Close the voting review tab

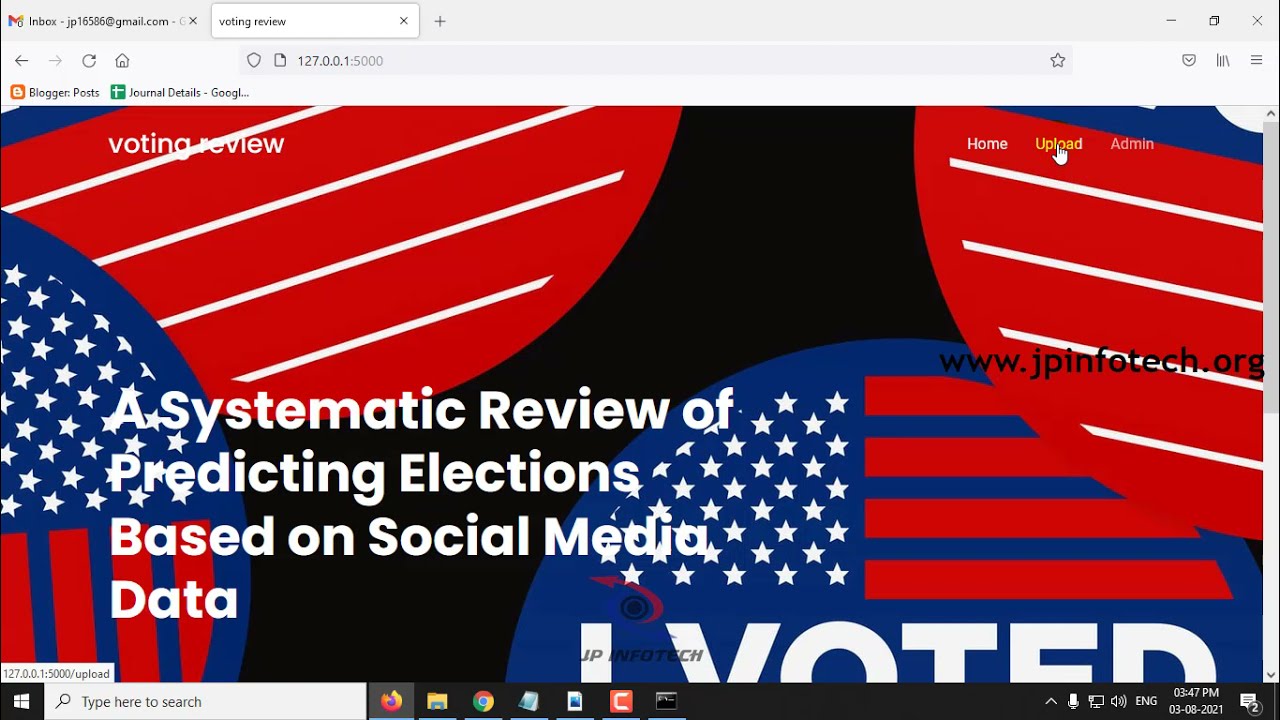(x=404, y=21)
